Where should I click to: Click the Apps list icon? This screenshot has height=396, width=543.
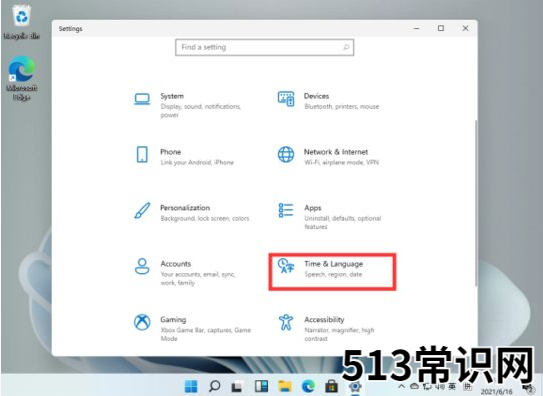[286, 210]
